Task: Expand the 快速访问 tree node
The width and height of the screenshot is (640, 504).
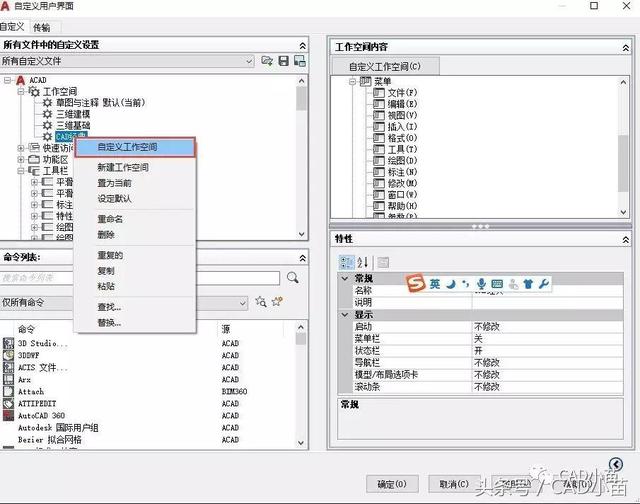Action: click(21, 148)
